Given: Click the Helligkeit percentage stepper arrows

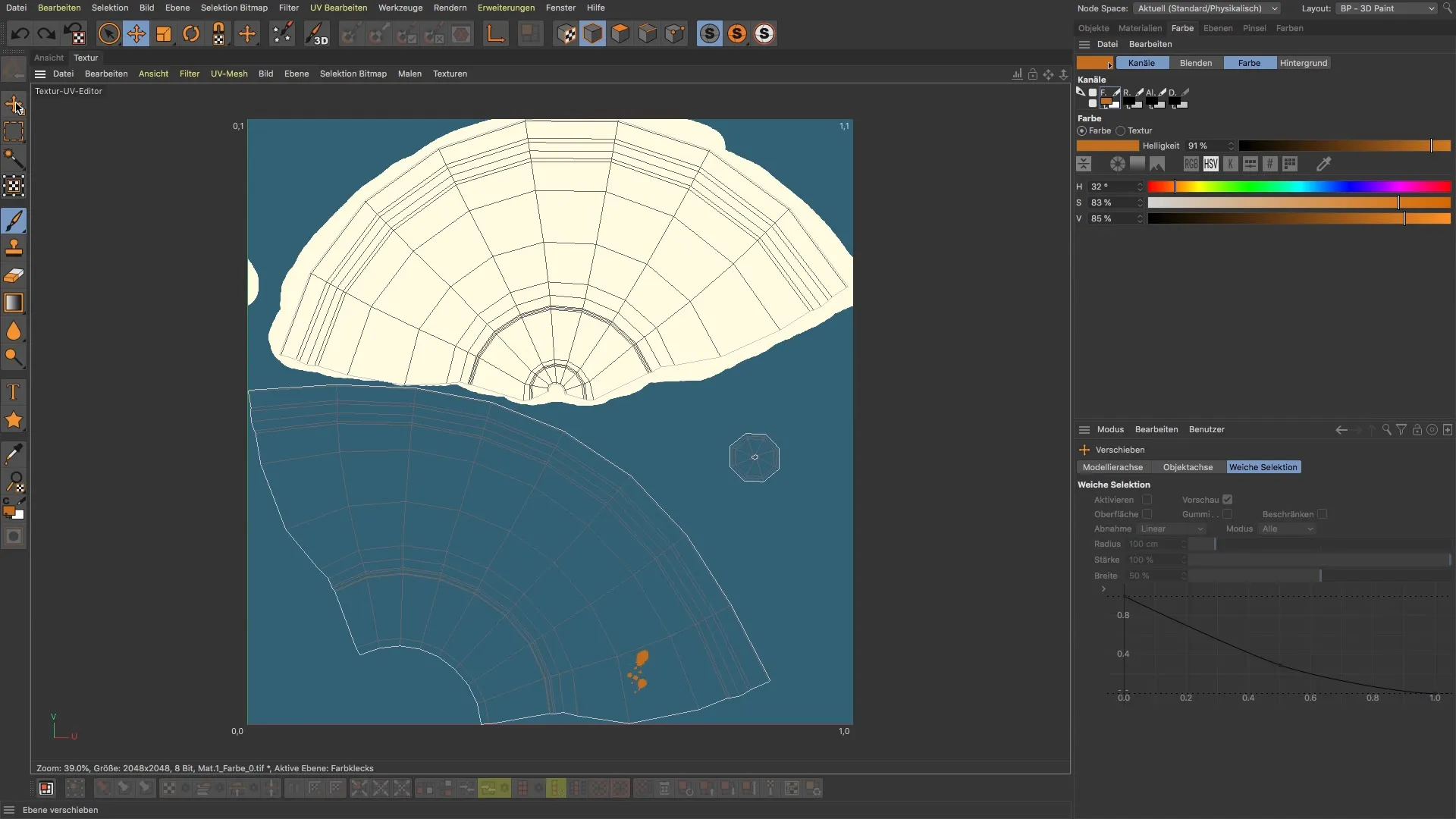Looking at the screenshot, I should (x=1231, y=146).
